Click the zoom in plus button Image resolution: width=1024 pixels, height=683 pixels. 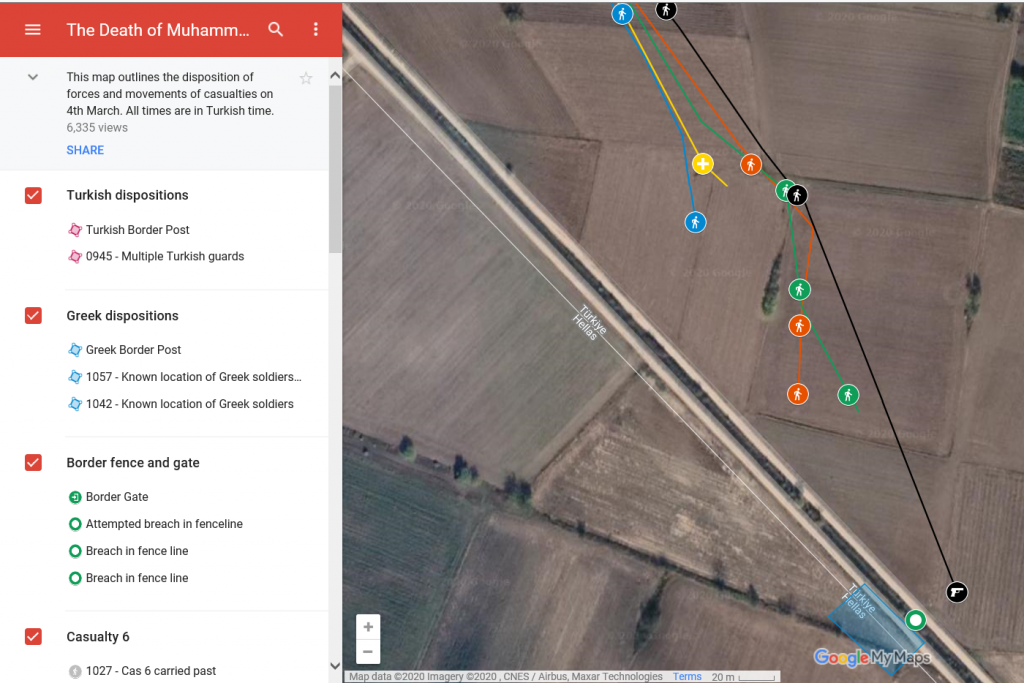368,627
